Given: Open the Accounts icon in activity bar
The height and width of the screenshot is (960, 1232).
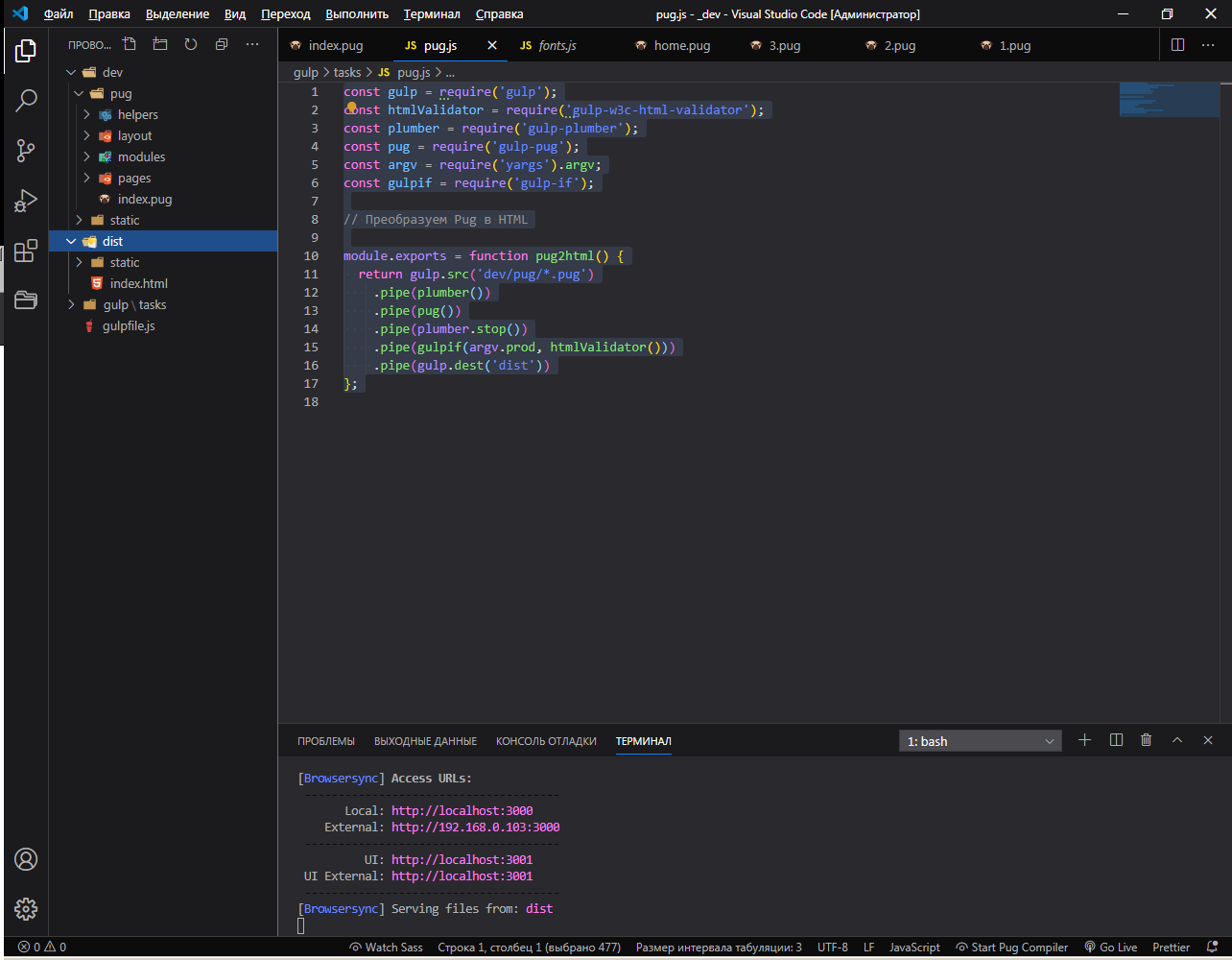Looking at the screenshot, I should click(x=26, y=859).
